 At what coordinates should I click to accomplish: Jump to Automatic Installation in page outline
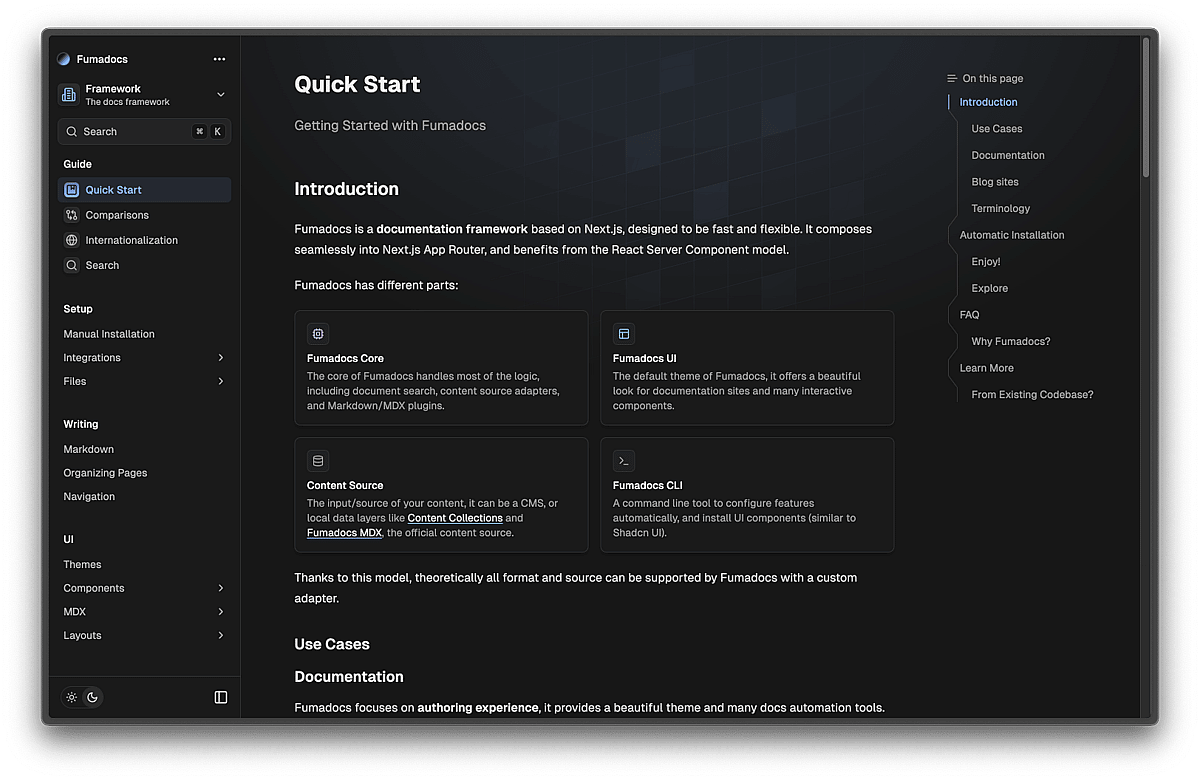click(x=1011, y=235)
